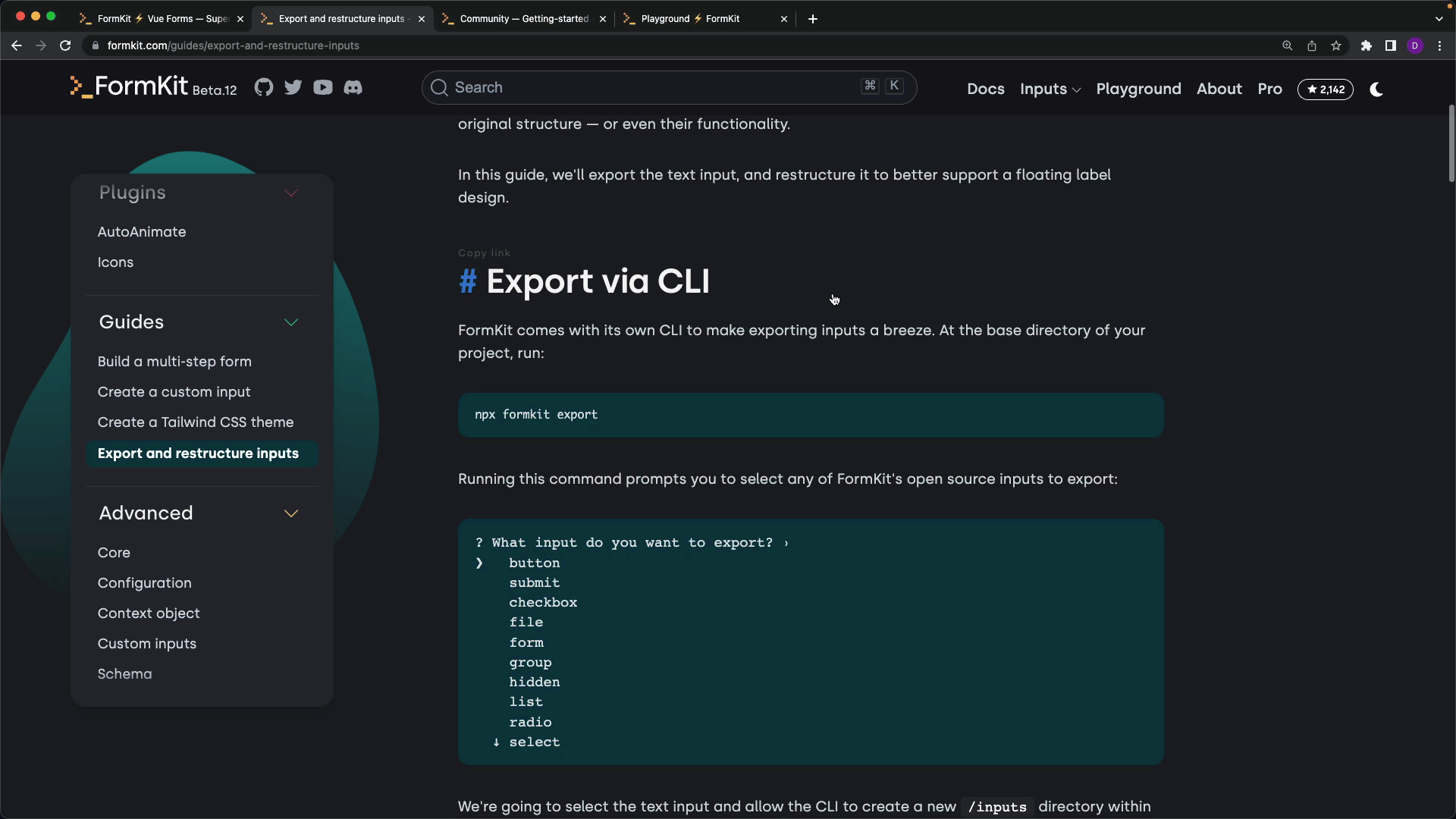
Task: Click 'select' line in CLI output
Action: coord(534,742)
